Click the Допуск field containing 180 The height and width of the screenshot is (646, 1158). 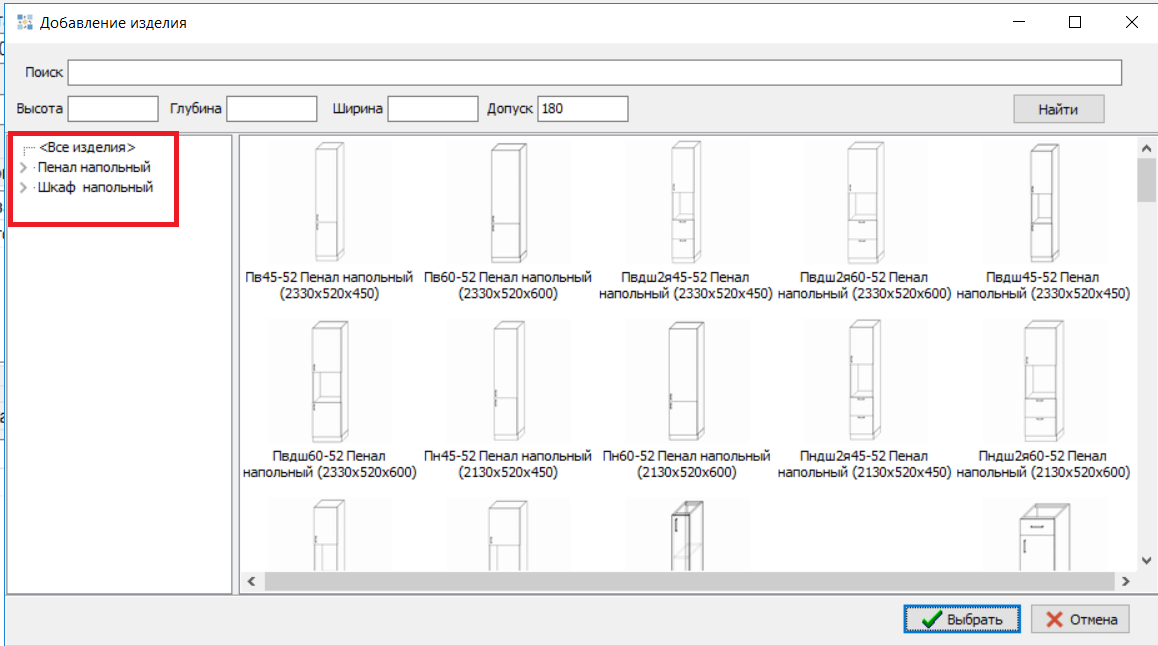tap(582, 109)
